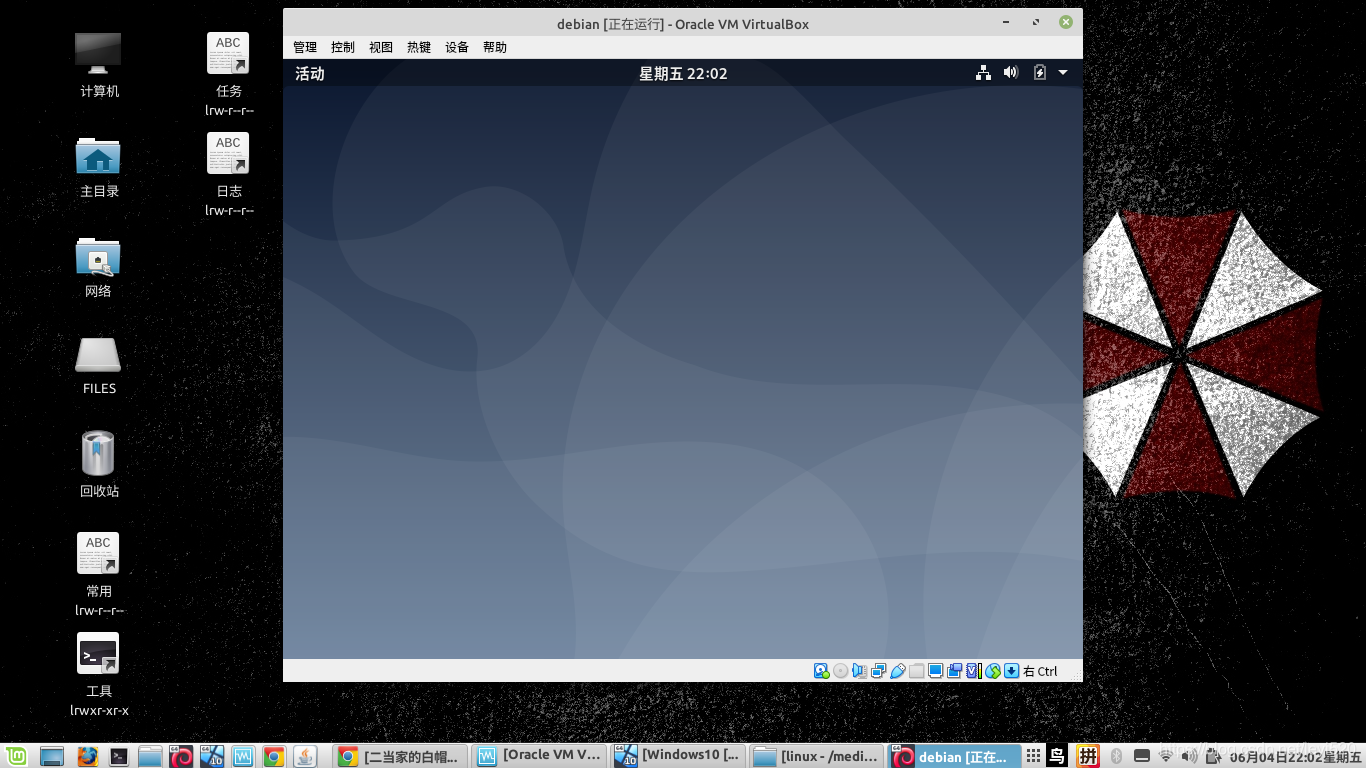This screenshot has height=768, width=1366.
Task: Click the video capture indicator
Action: click(955, 671)
